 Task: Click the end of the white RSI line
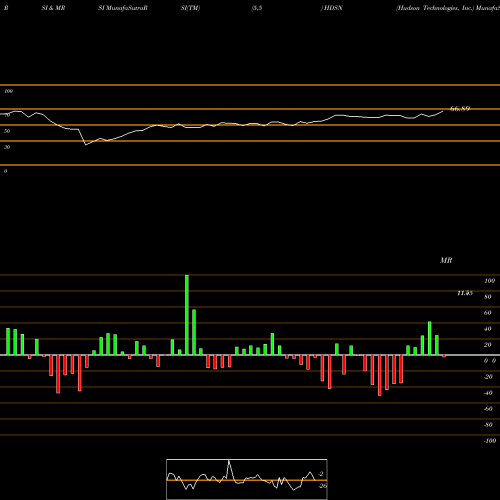tap(443, 111)
